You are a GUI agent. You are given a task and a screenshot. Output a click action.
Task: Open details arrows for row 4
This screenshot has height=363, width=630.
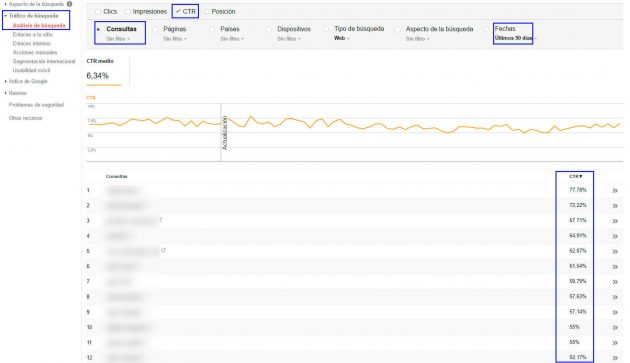615,236
